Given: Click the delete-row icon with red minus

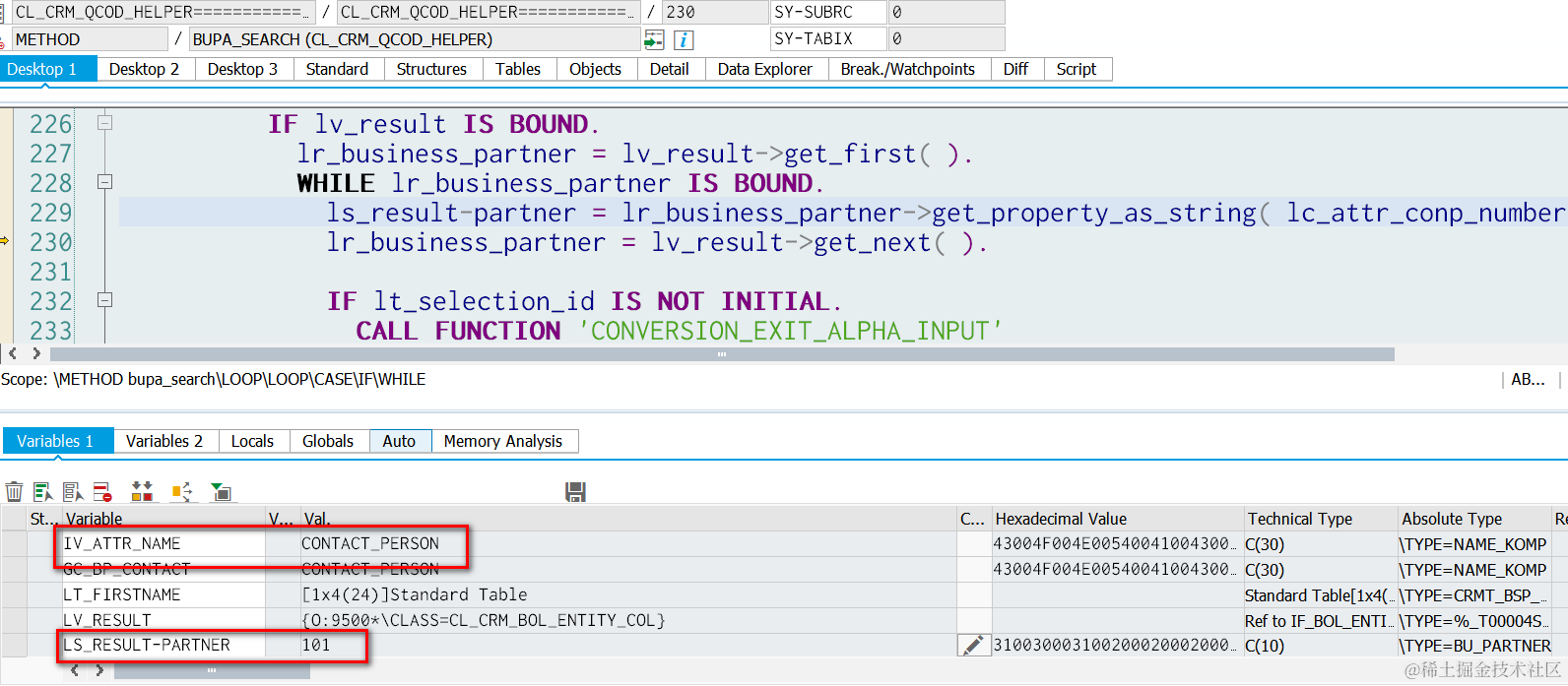Looking at the screenshot, I should pos(102,491).
